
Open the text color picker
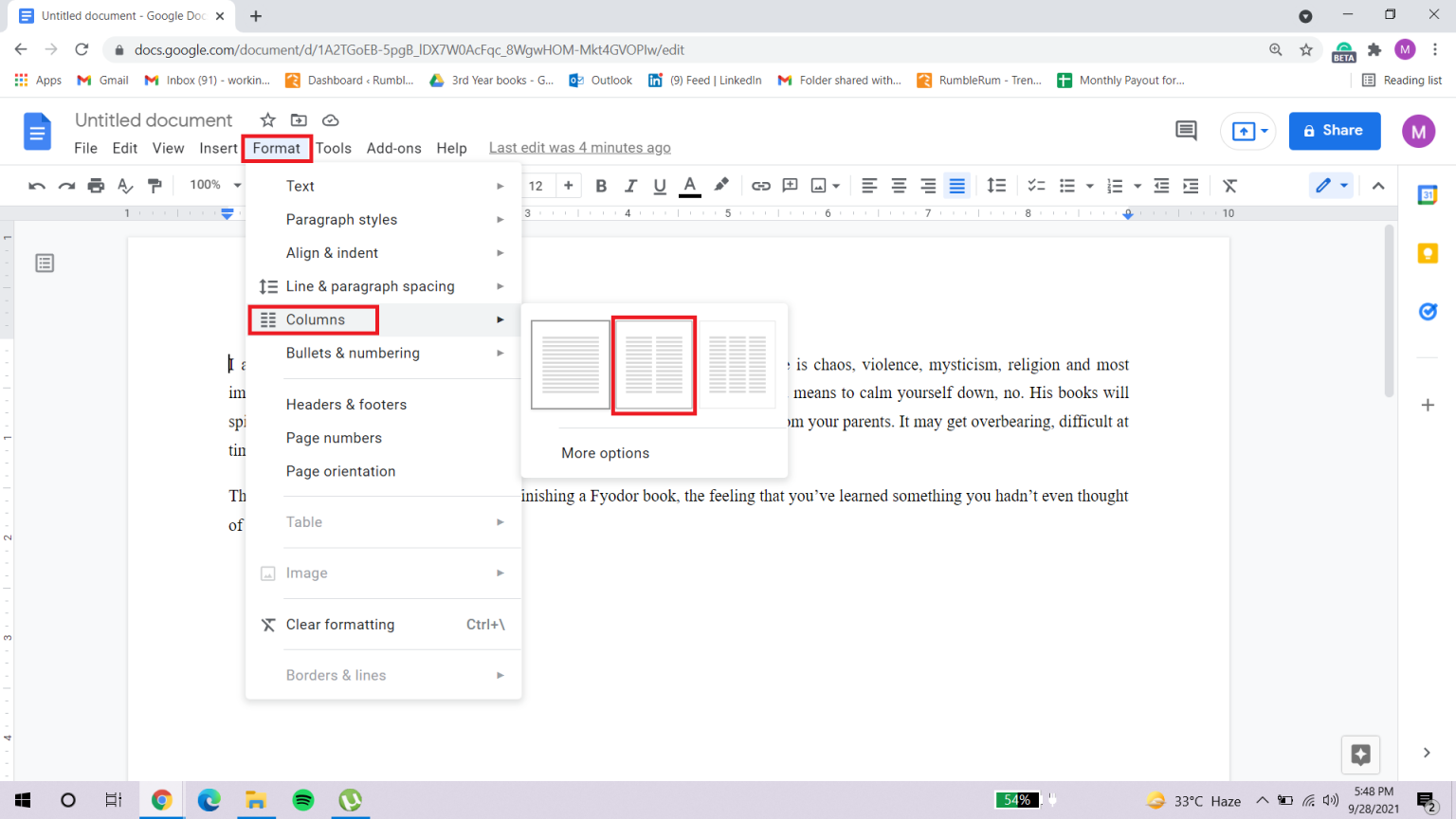click(x=690, y=186)
